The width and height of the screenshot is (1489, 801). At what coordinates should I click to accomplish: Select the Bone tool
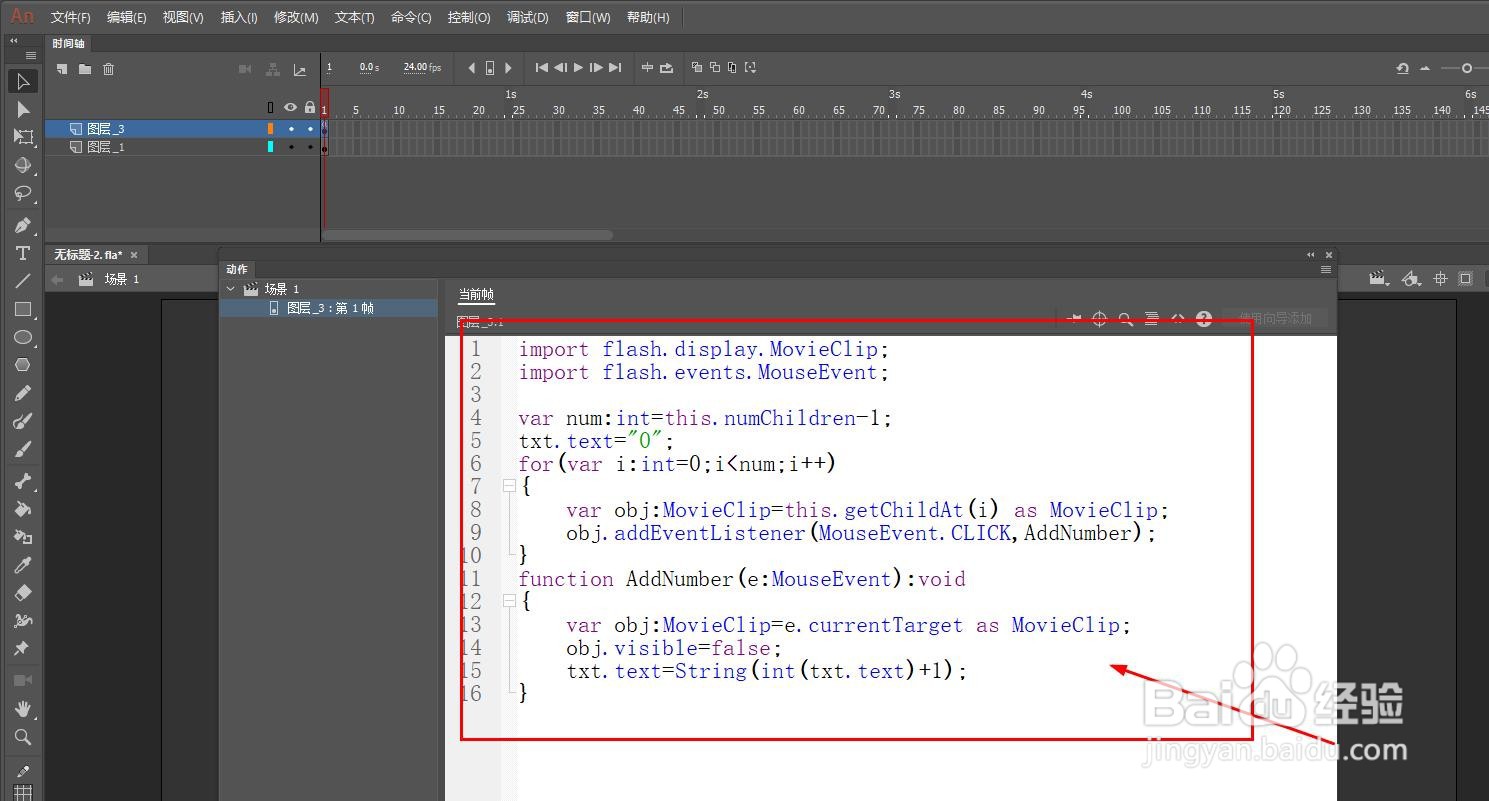pyautogui.click(x=23, y=481)
